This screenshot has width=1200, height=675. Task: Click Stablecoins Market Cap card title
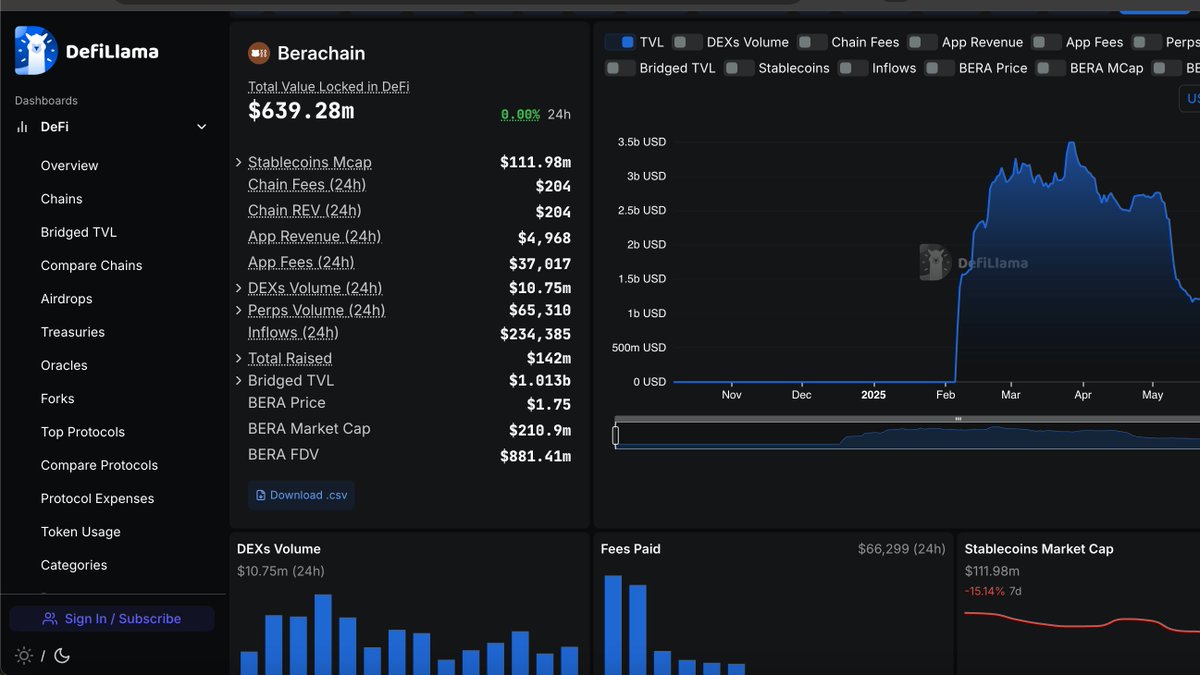1039,549
